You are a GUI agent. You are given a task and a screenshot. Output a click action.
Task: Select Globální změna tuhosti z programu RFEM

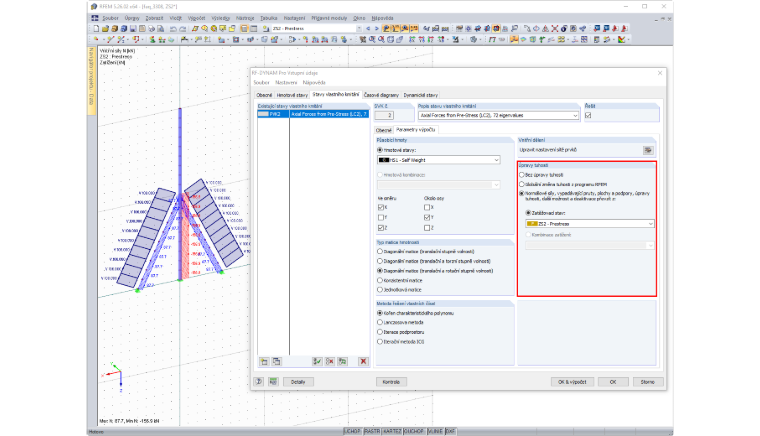pyautogui.click(x=522, y=184)
